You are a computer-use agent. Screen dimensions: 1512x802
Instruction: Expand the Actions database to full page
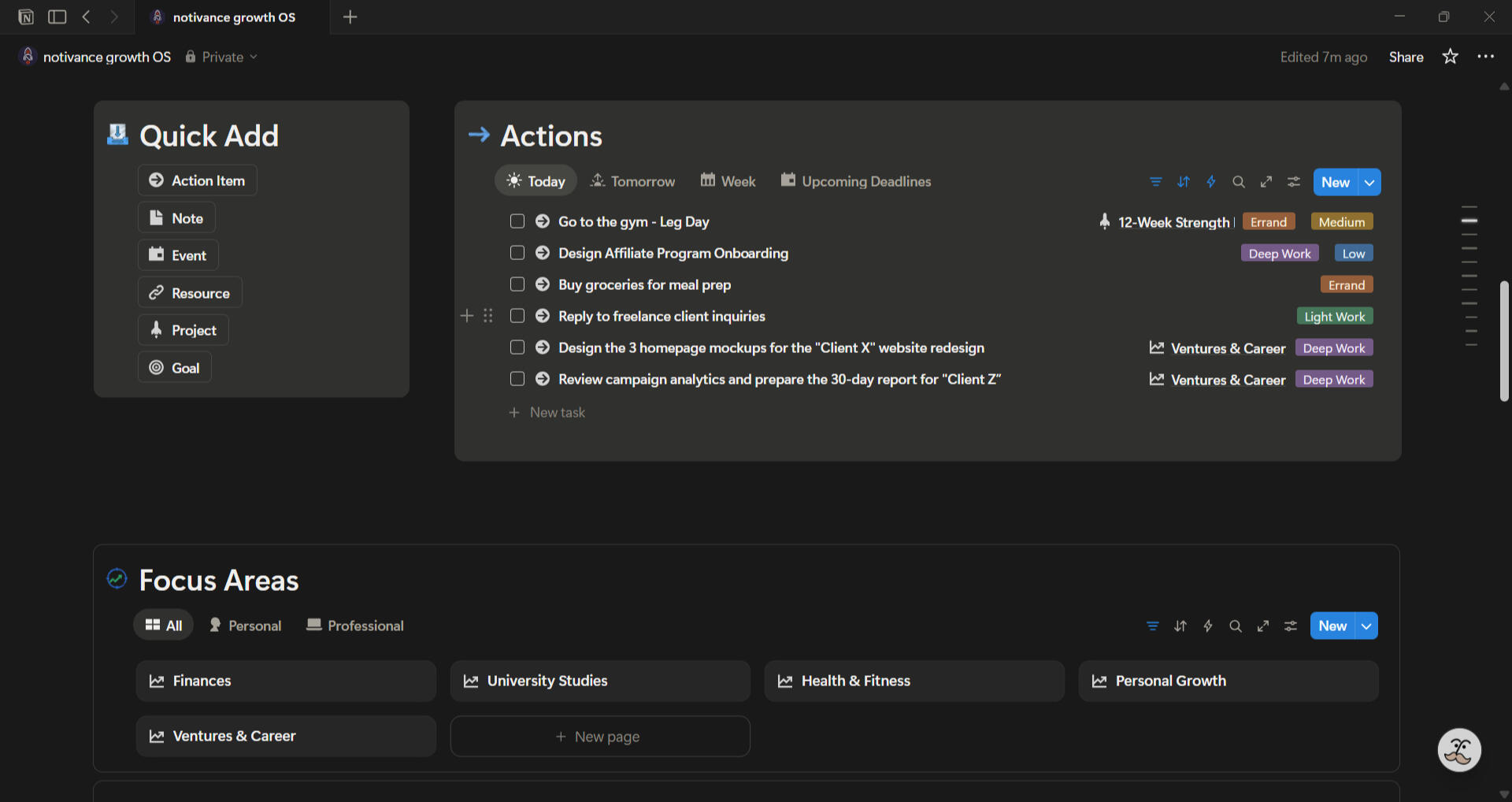coord(1266,181)
